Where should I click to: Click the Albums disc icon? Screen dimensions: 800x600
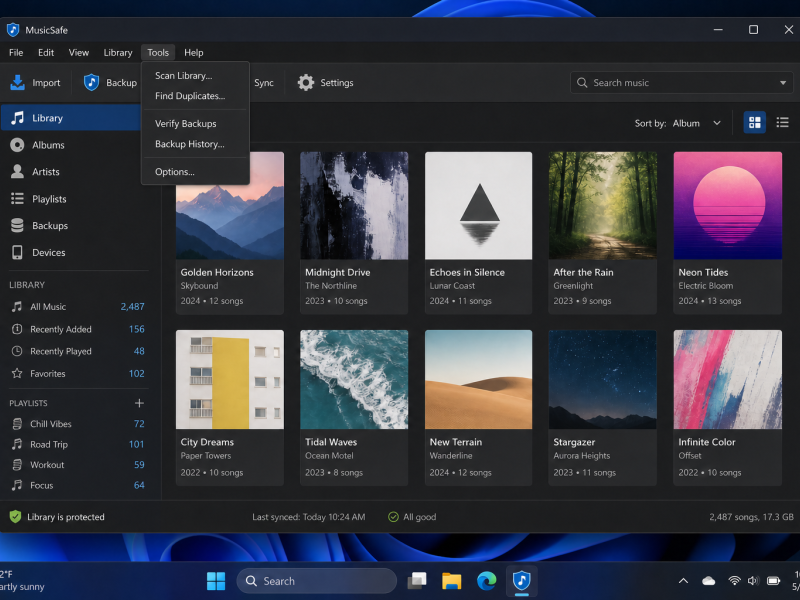pos(17,145)
